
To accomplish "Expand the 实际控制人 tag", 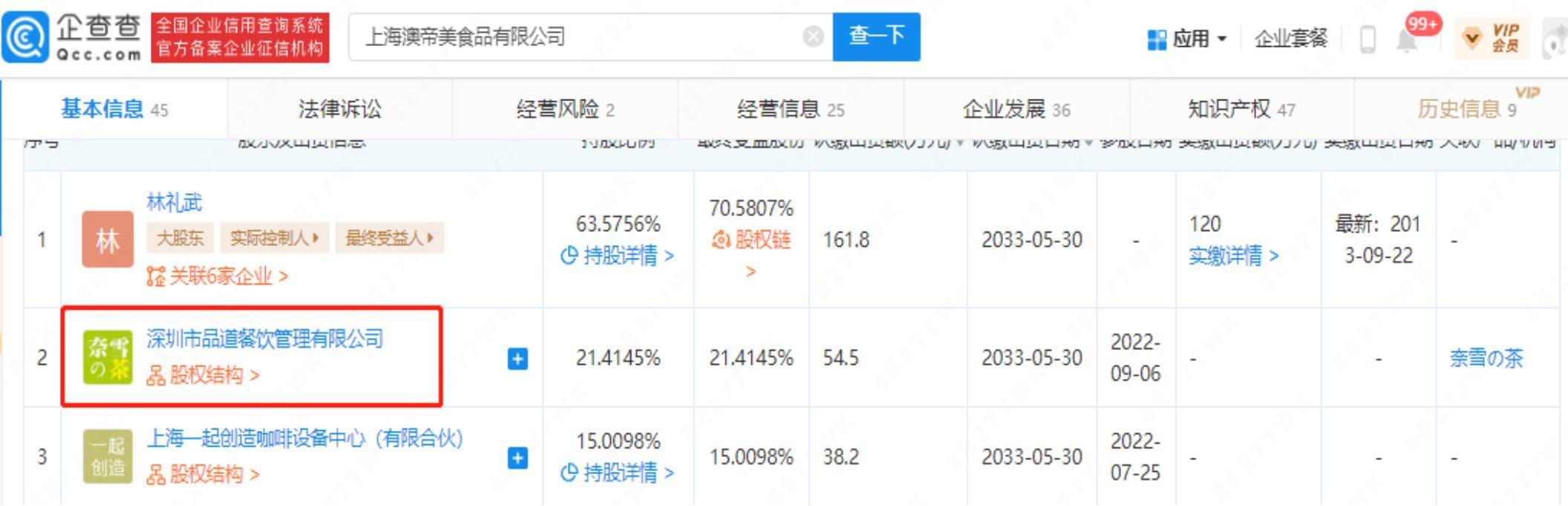I will (274, 238).
